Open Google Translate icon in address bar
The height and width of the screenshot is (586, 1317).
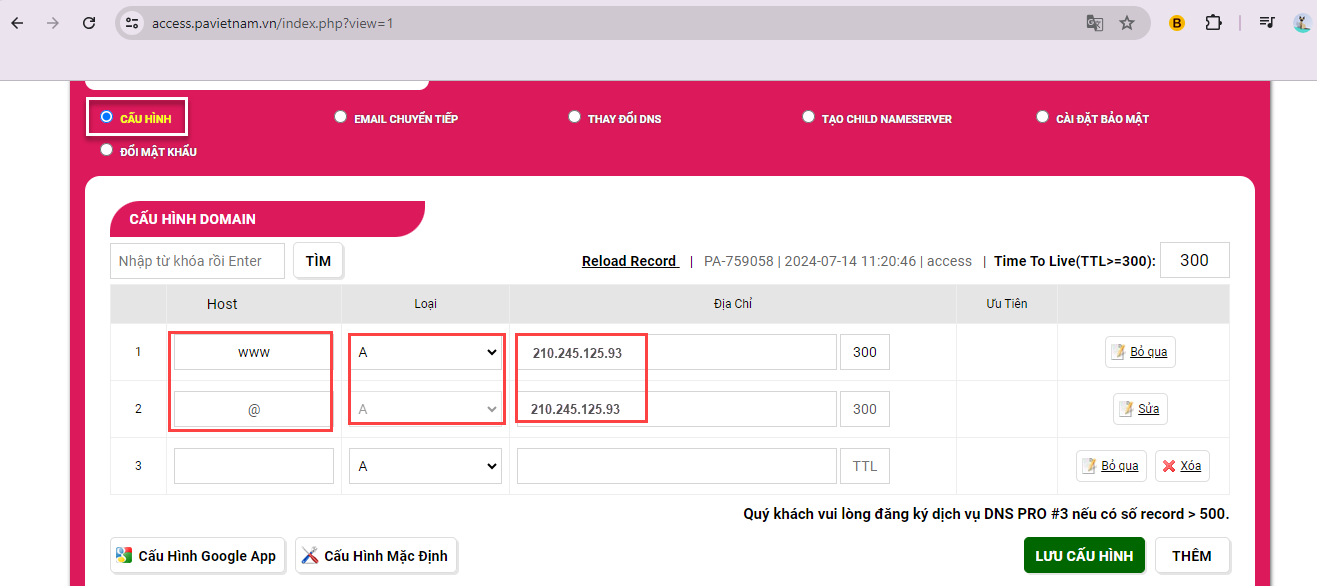[1095, 23]
